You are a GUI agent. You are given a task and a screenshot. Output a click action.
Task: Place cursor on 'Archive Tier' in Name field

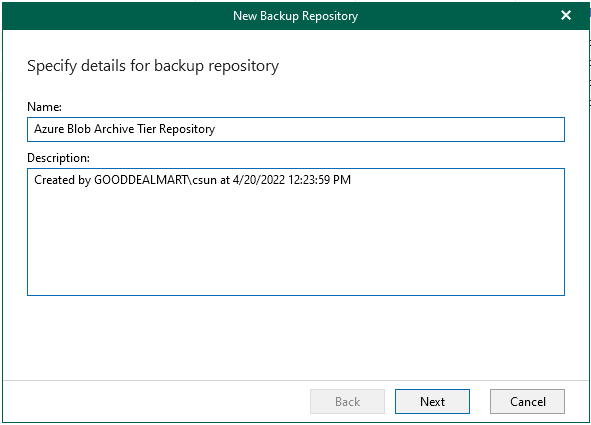tap(125, 129)
